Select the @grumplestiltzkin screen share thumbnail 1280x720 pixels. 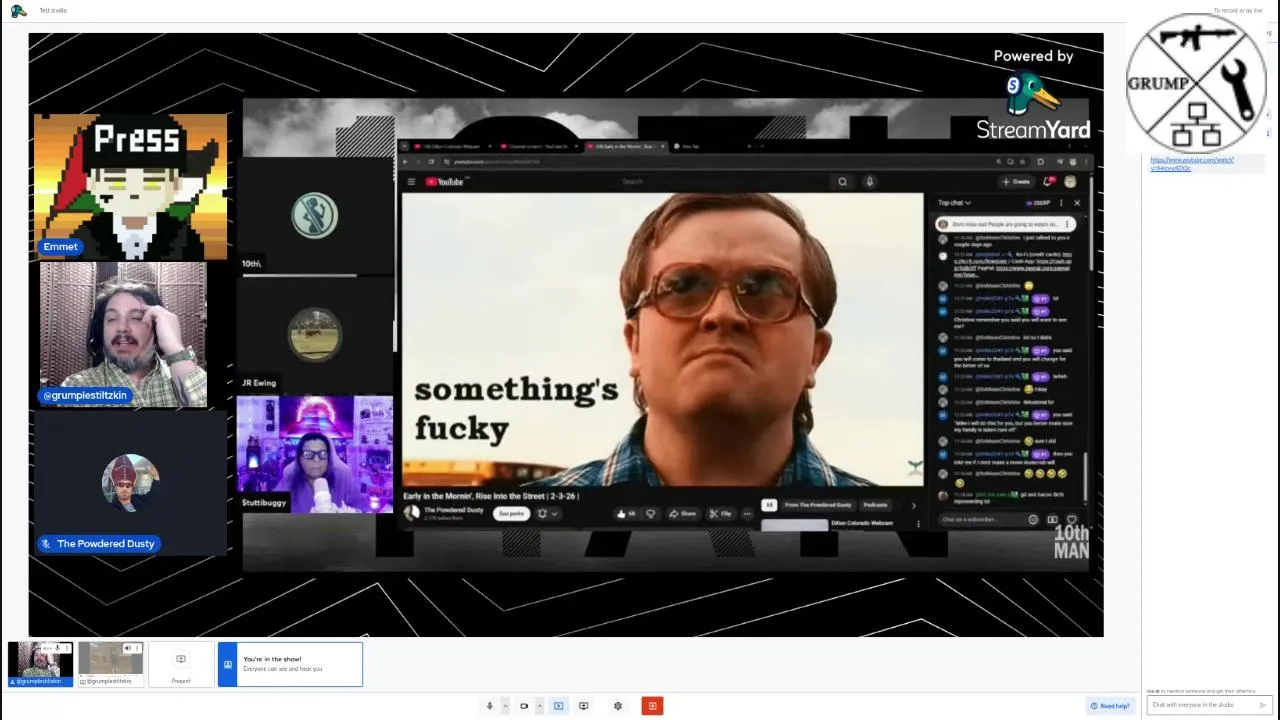point(111,664)
